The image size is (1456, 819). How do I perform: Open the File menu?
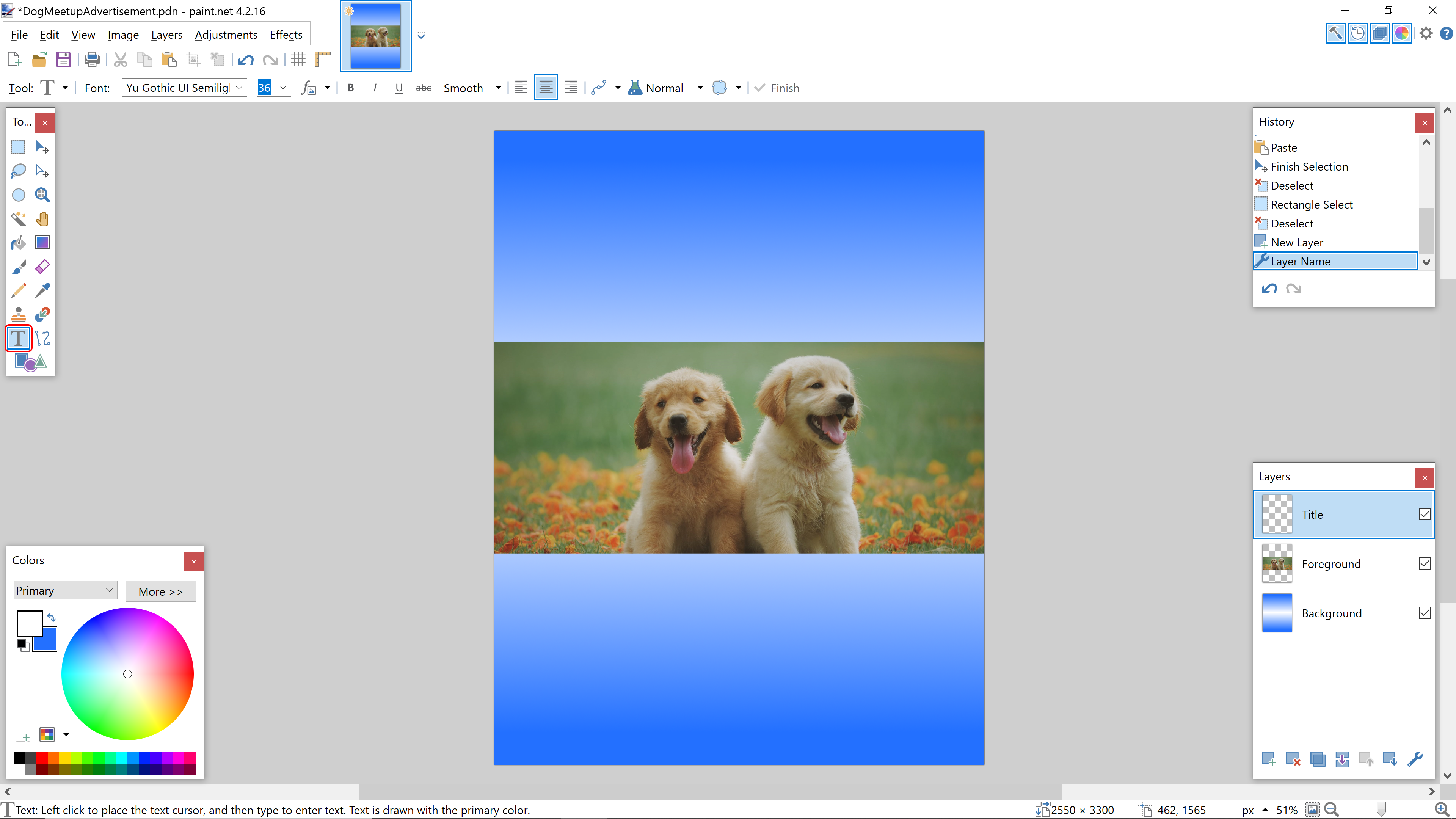tap(19, 35)
